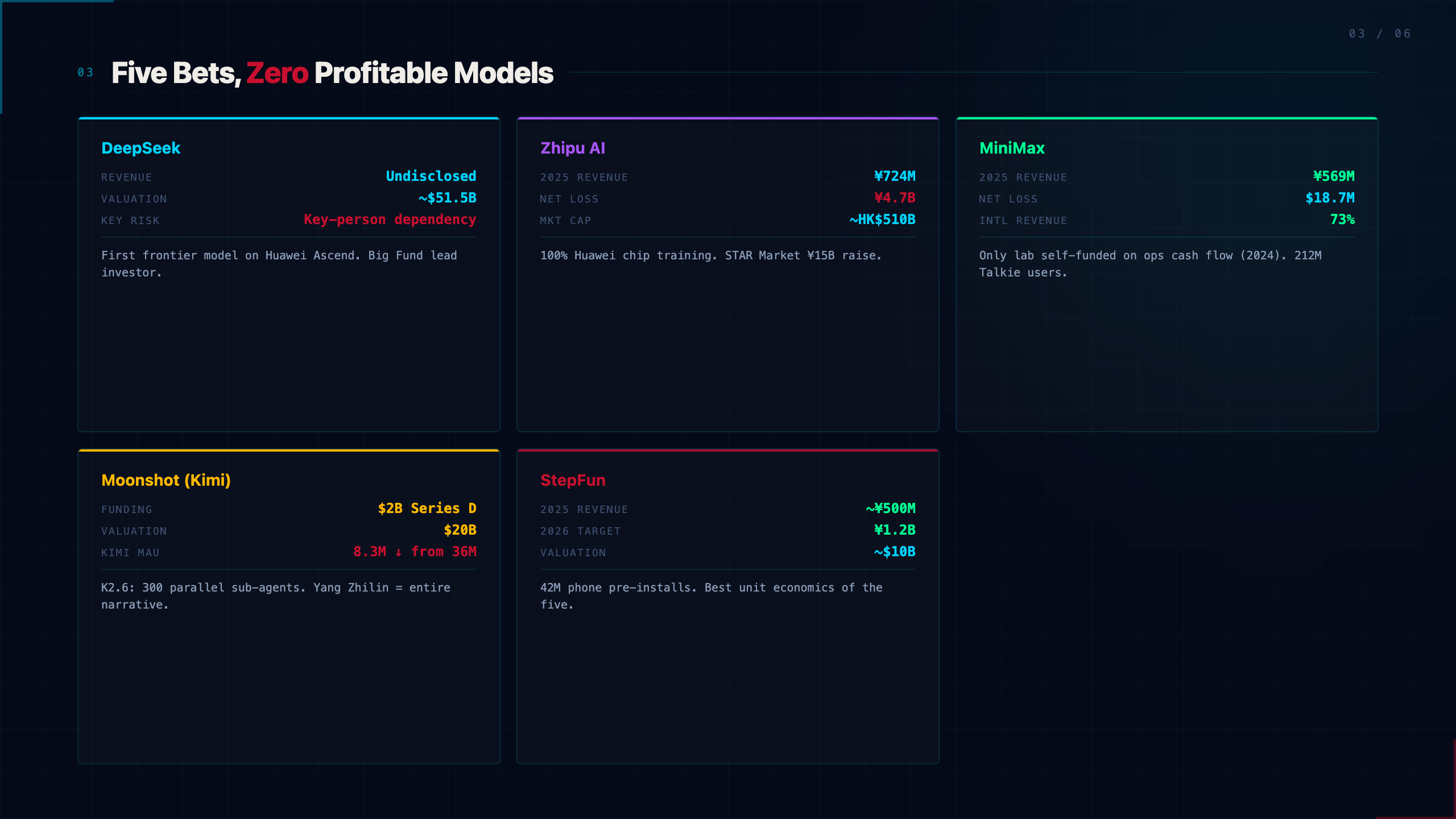Click the Moonshot (Kimi) heading

pos(166,480)
